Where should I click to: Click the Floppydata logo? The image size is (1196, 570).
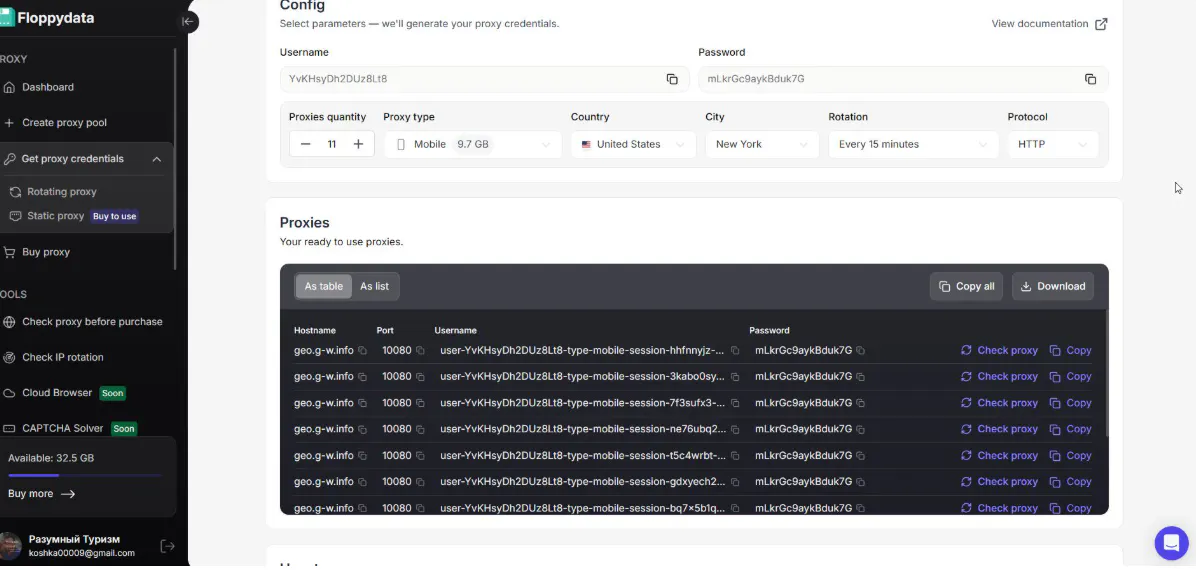coord(47,18)
